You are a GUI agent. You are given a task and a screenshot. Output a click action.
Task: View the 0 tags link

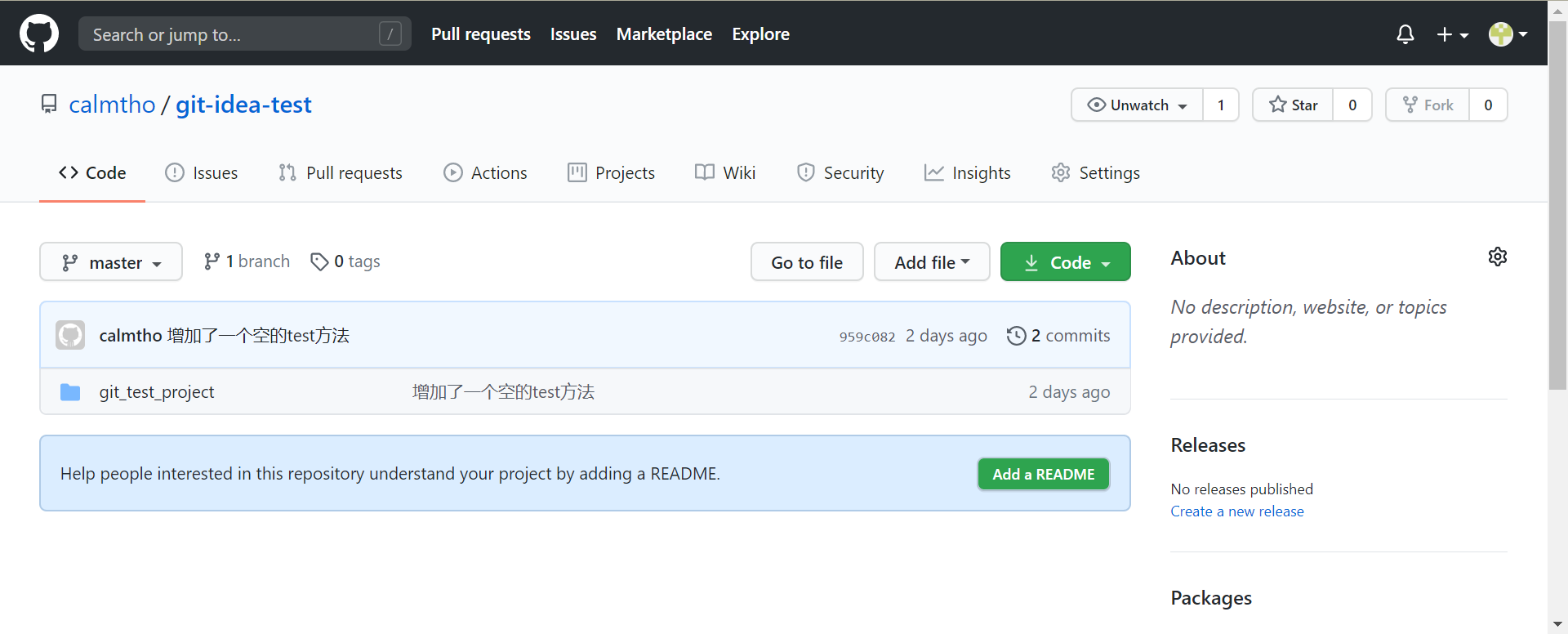point(345,261)
